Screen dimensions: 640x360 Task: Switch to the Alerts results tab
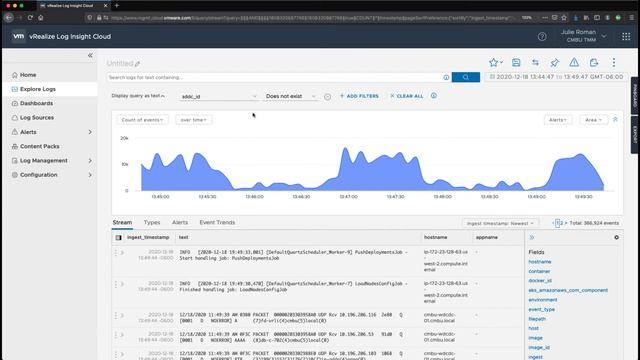pyautogui.click(x=180, y=222)
